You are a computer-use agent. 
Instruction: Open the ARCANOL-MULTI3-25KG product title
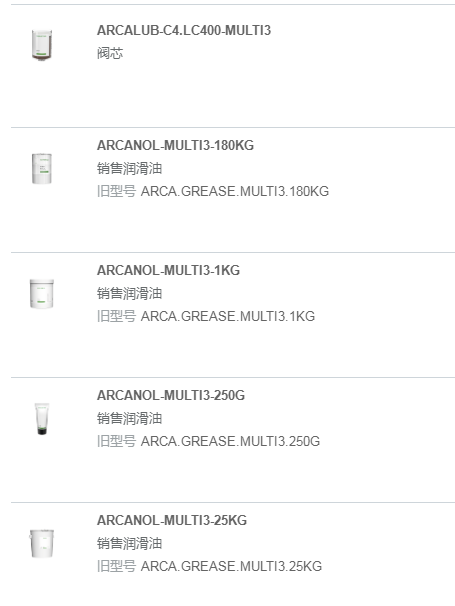pyautogui.click(x=172, y=520)
